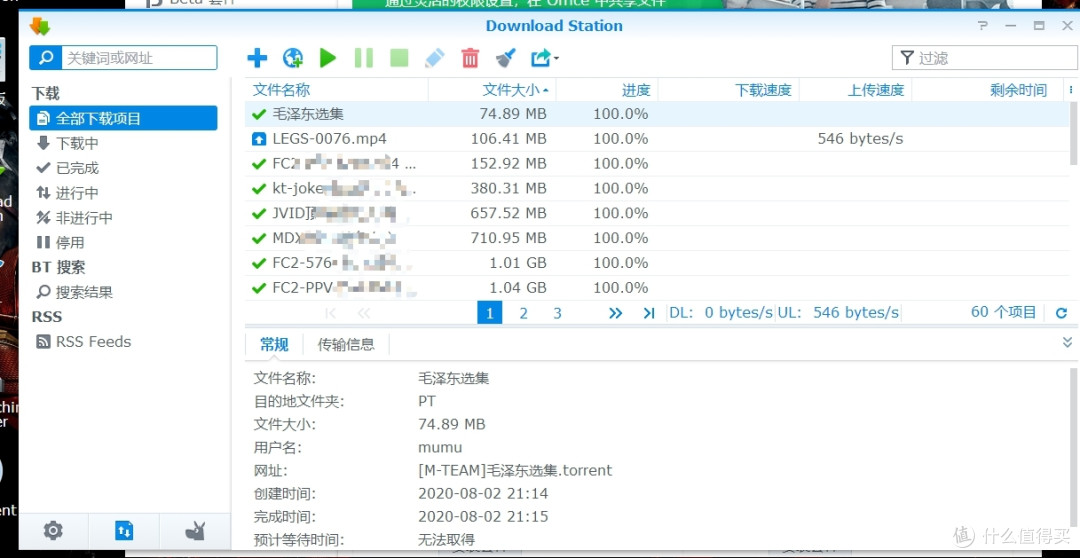Go to page 3 in pagination
The height and width of the screenshot is (558, 1080).
(557, 313)
